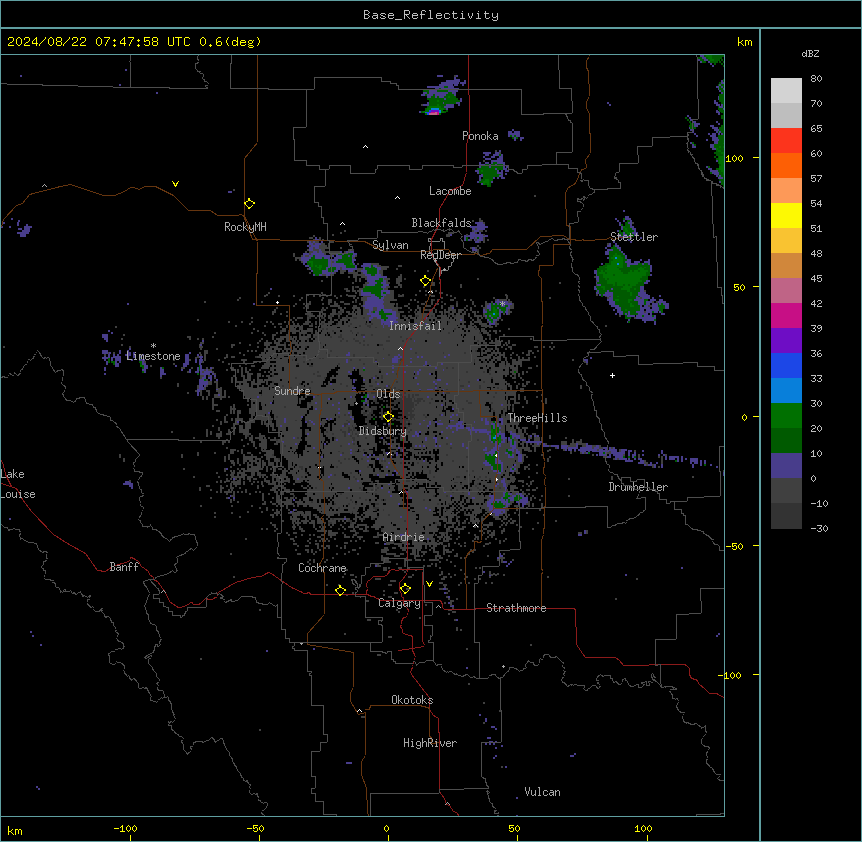Pick the bright green 20-30 dBZ legend swatch
862x842 pixels.
click(786, 416)
